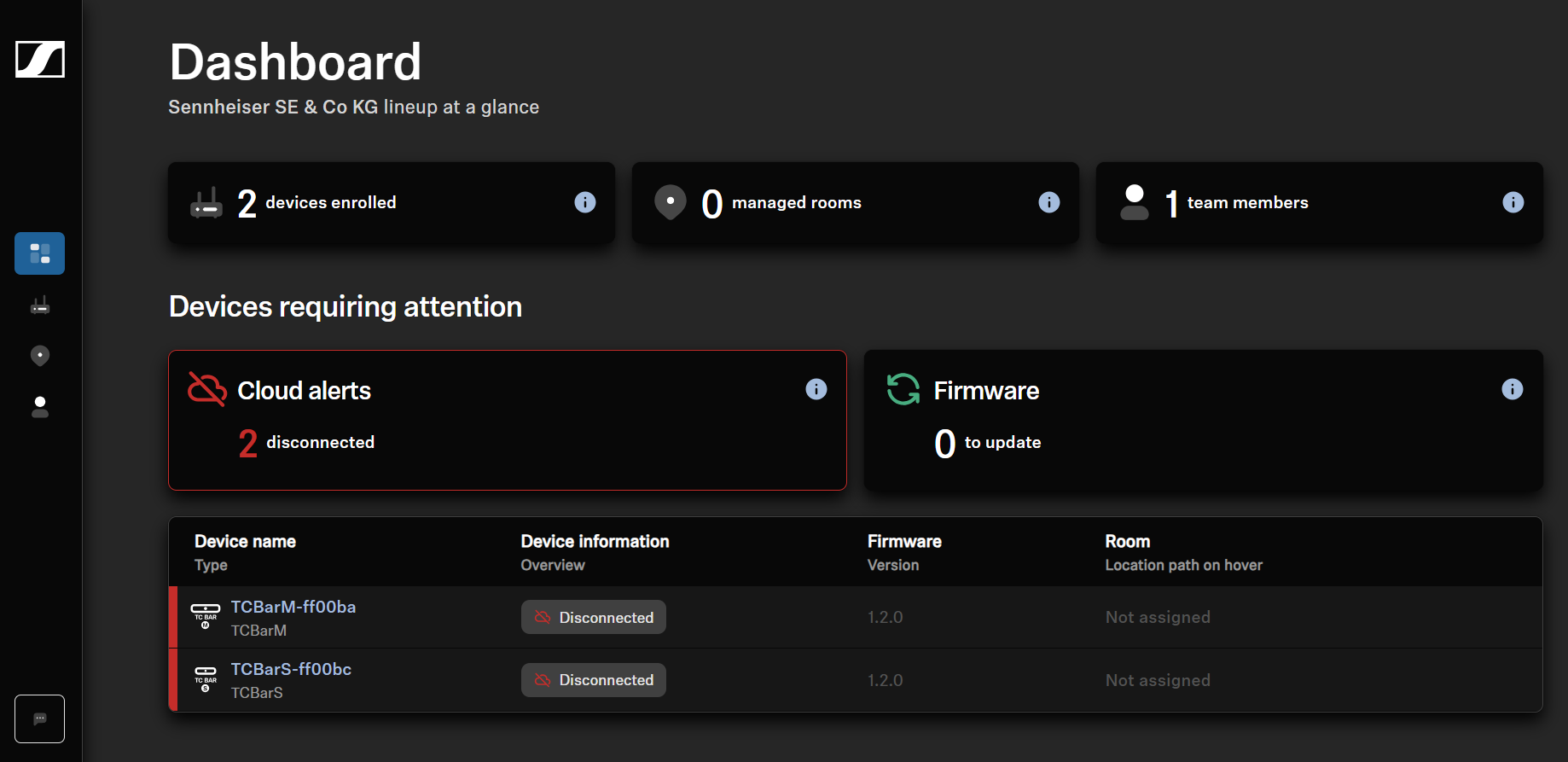This screenshot has width=1568, height=762.
Task: Show info for devices enrolled card
Action: pos(585,202)
